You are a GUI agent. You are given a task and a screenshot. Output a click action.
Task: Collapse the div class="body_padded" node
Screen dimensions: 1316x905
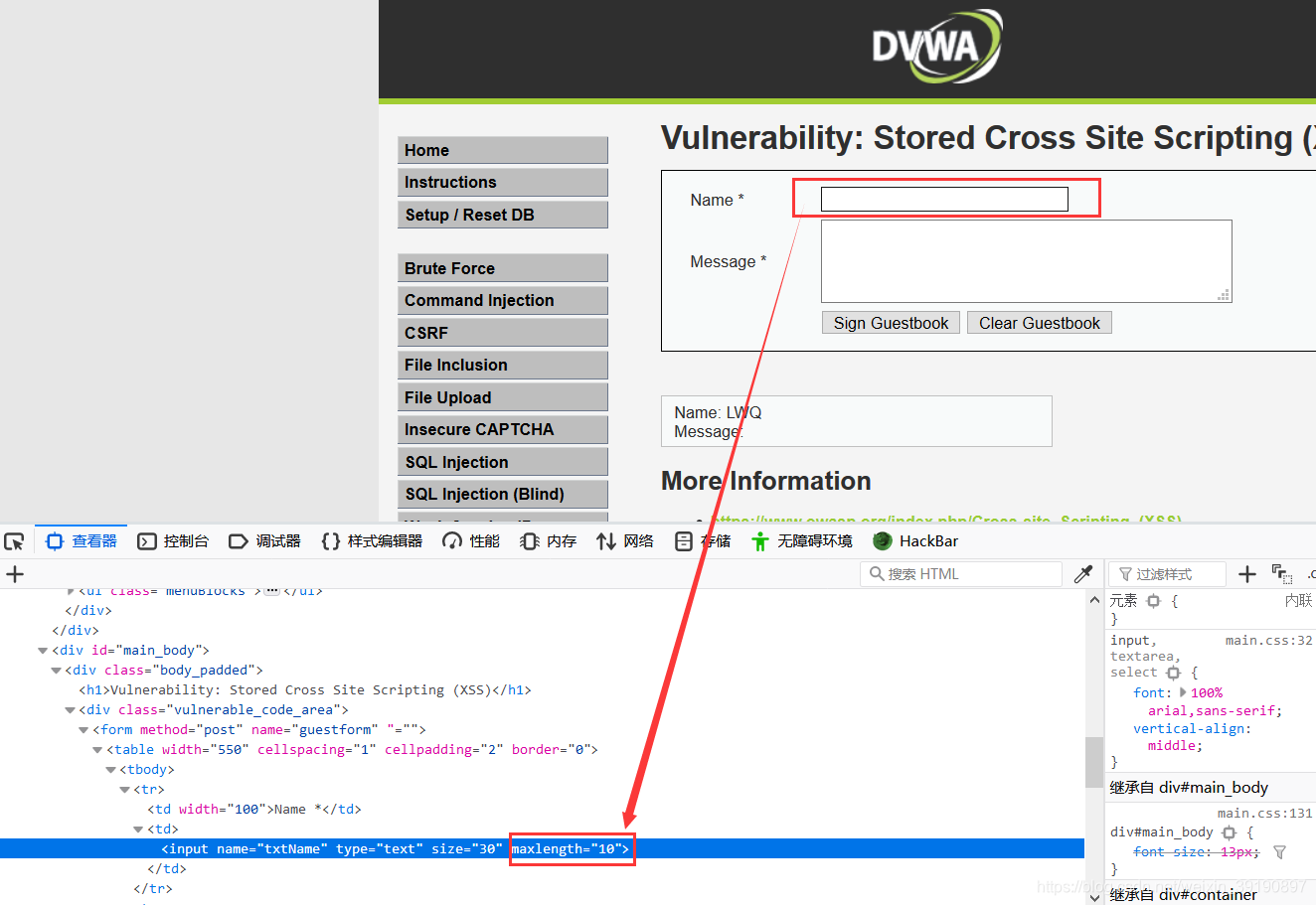57,671
